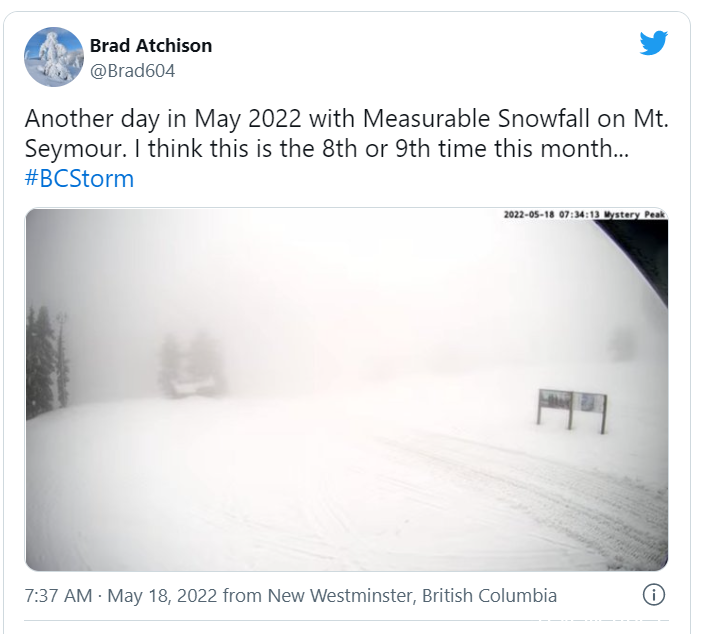This screenshot has width=722, height=634.
Task: Open the tweet info circle icon
Action: tap(653, 594)
